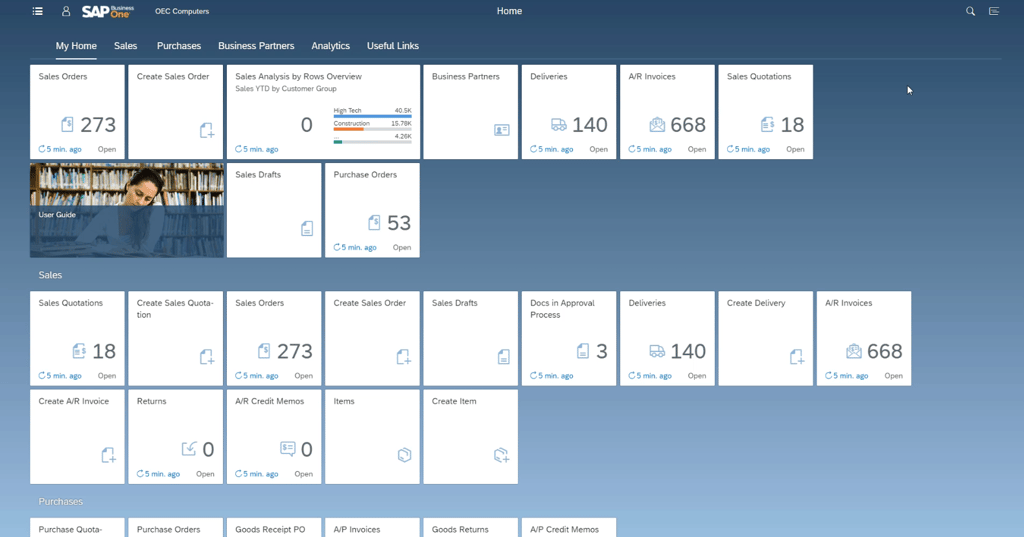The width and height of the screenshot is (1024, 537).
Task: Open the Docs in Approval Process tile
Action: (568, 338)
